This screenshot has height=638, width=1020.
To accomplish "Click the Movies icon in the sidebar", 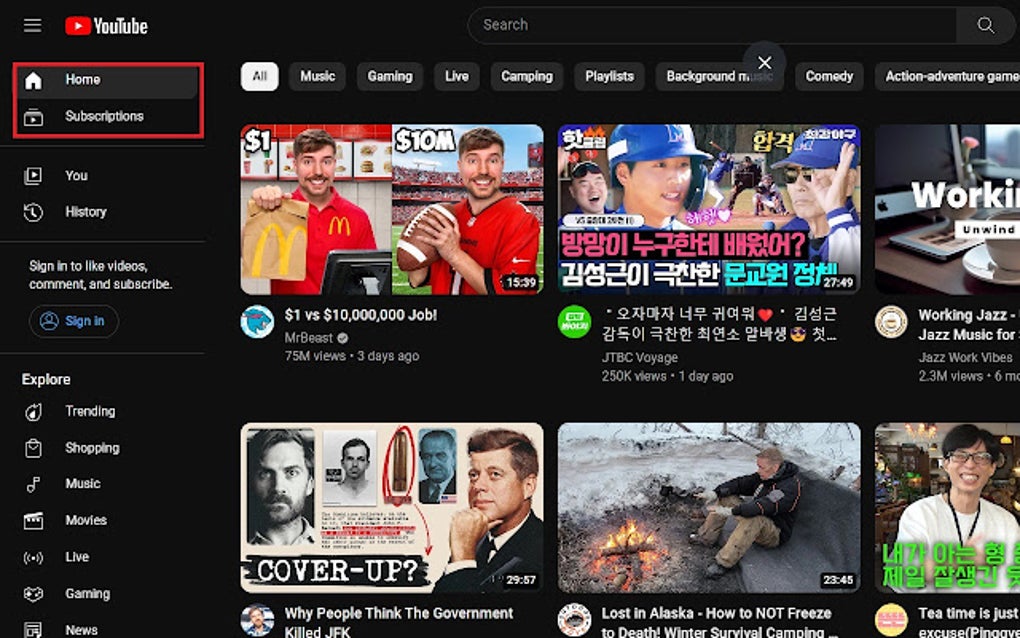I will coord(35,520).
